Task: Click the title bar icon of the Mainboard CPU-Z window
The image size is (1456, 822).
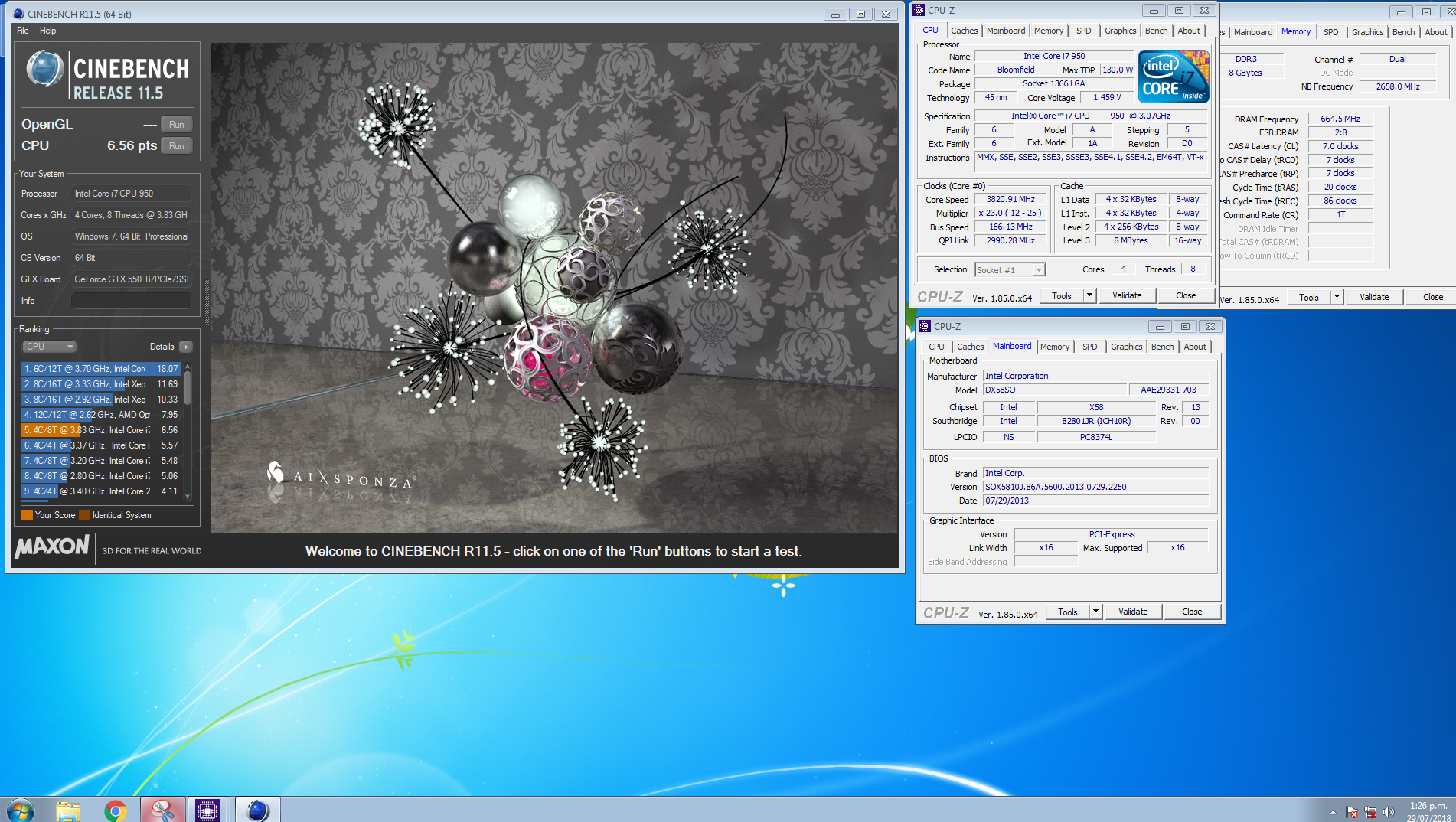Action: 925,326
